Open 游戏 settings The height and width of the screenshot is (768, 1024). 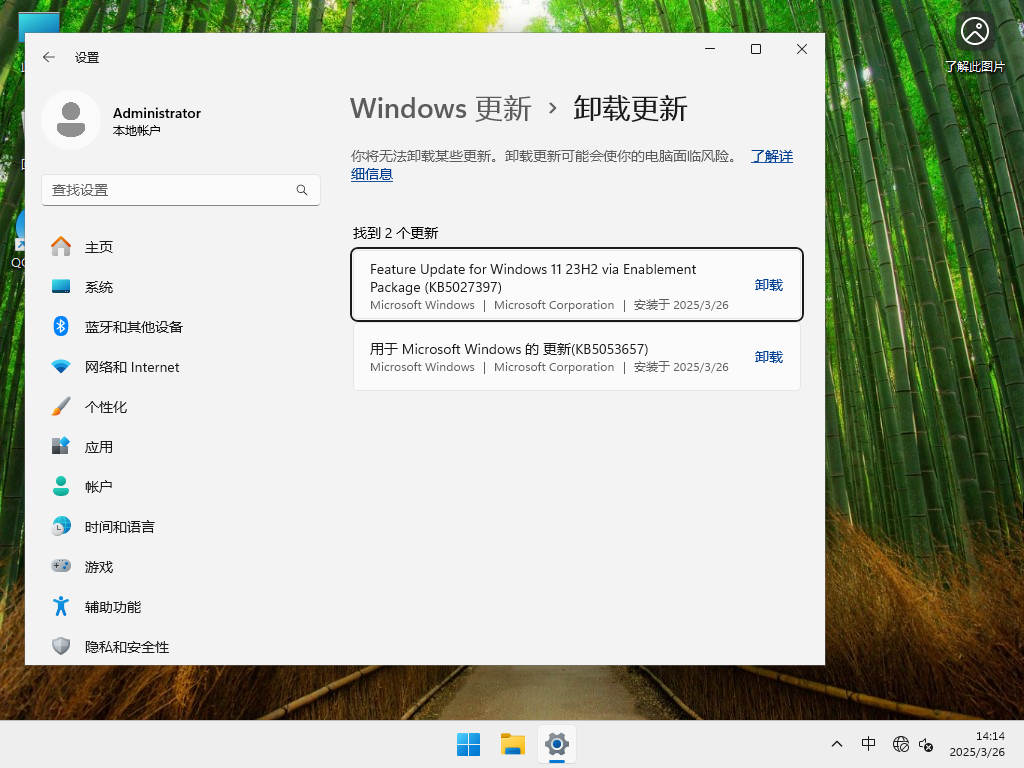pyautogui.click(x=97, y=566)
